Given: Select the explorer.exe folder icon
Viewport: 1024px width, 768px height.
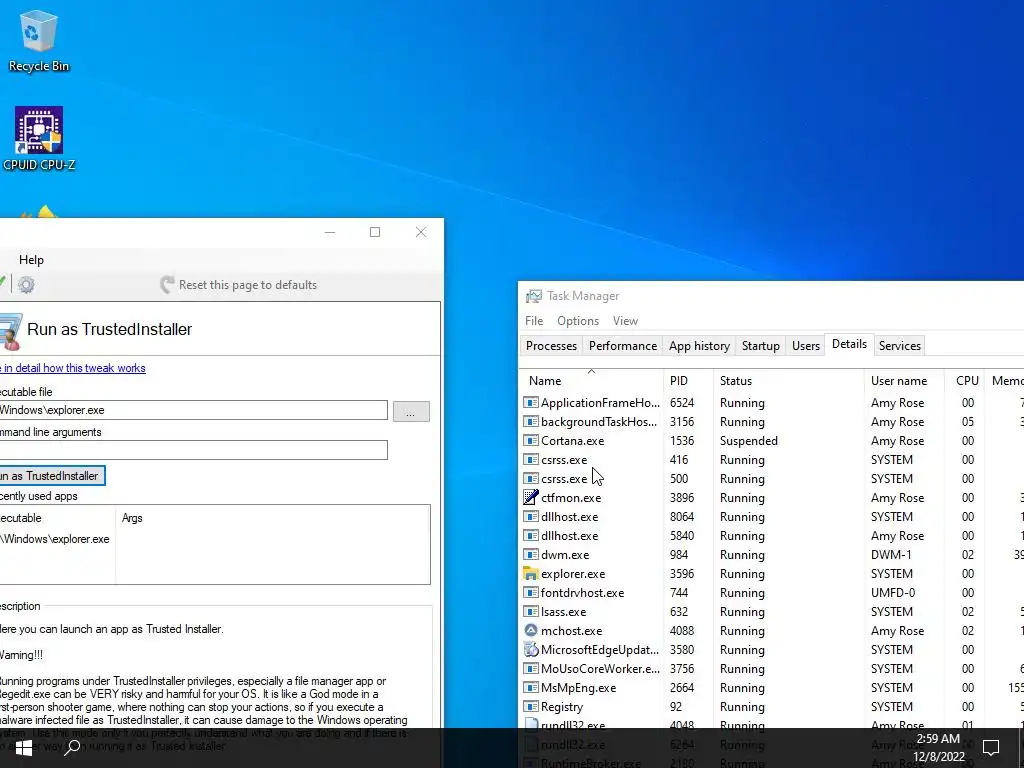Looking at the screenshot, I should [x=531, y=573].
